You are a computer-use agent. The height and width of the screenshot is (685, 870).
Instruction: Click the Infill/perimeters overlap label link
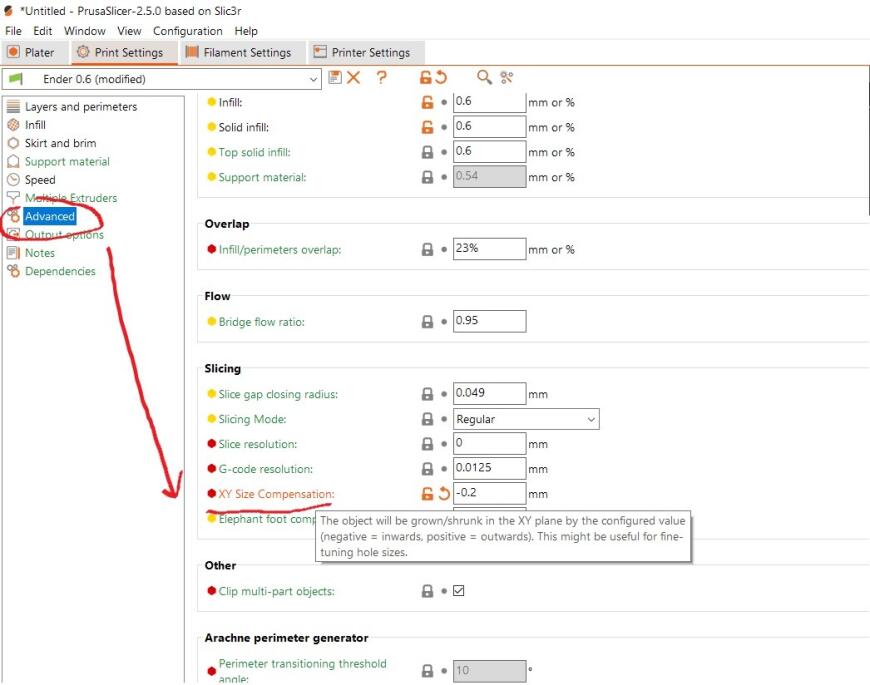click(x=280, y=250)
